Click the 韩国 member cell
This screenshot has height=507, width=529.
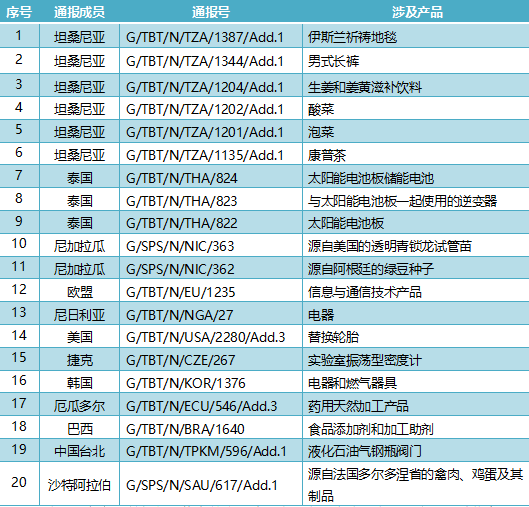80,383
